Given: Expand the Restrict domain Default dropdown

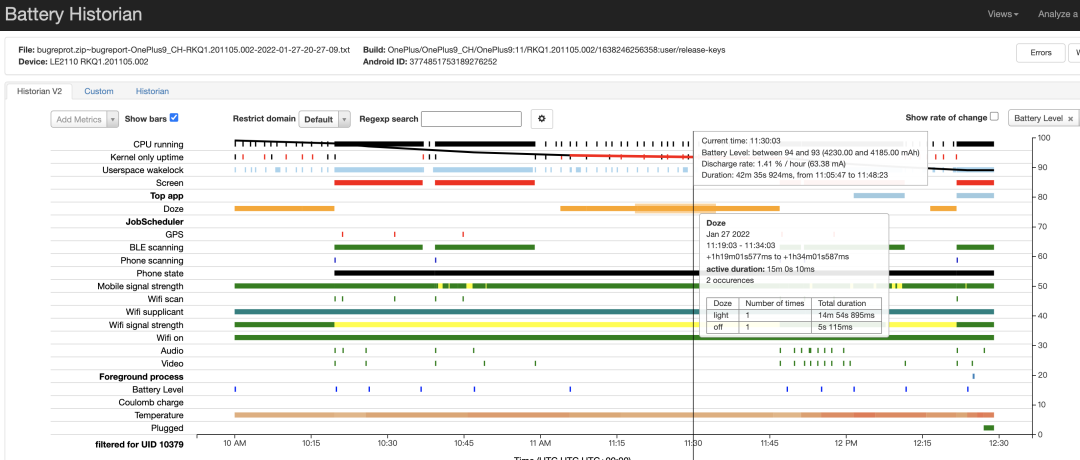Looking at the screenshot, I should 325,119.
